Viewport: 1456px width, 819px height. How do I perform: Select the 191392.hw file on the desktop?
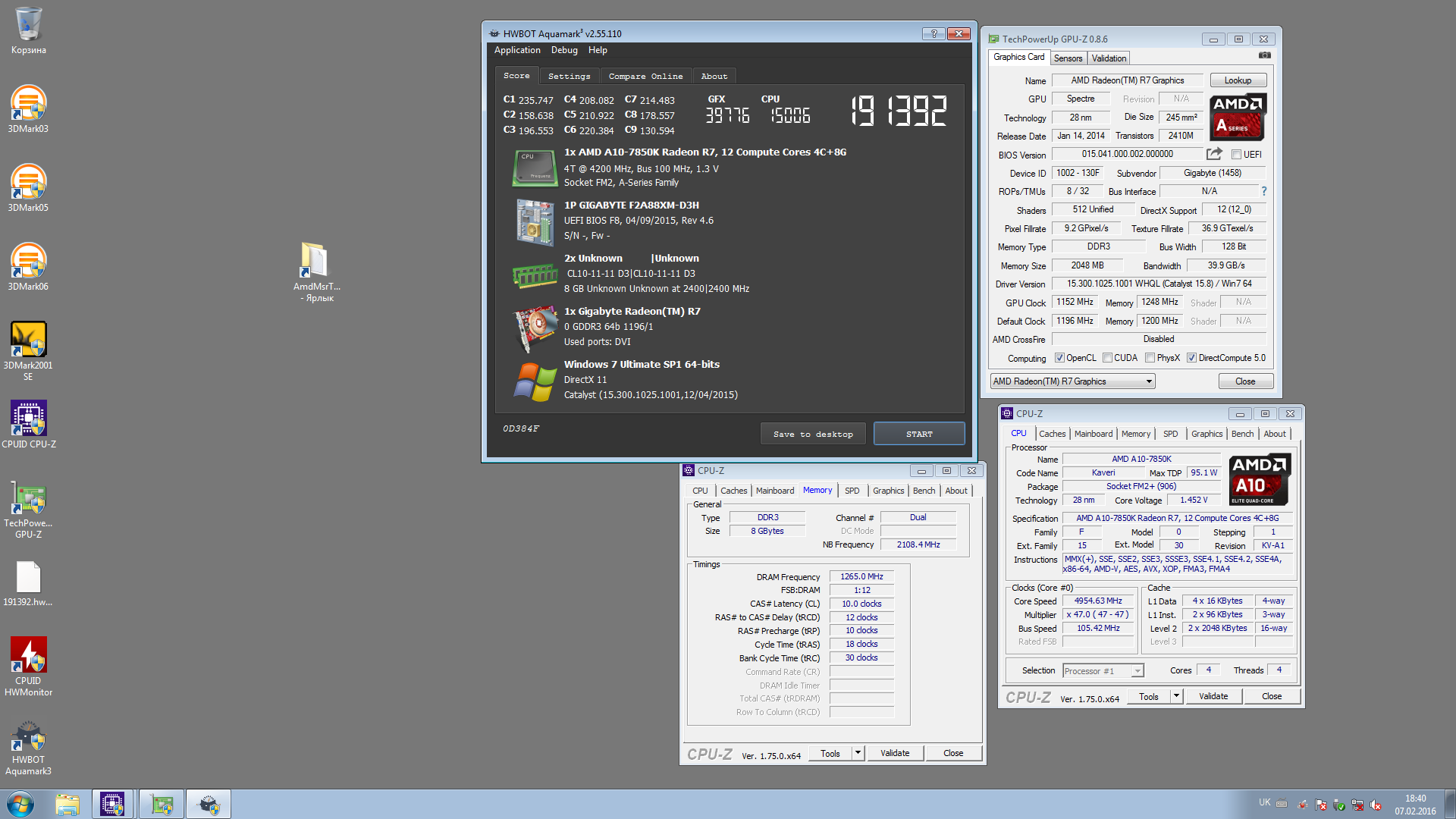(28, 584)
